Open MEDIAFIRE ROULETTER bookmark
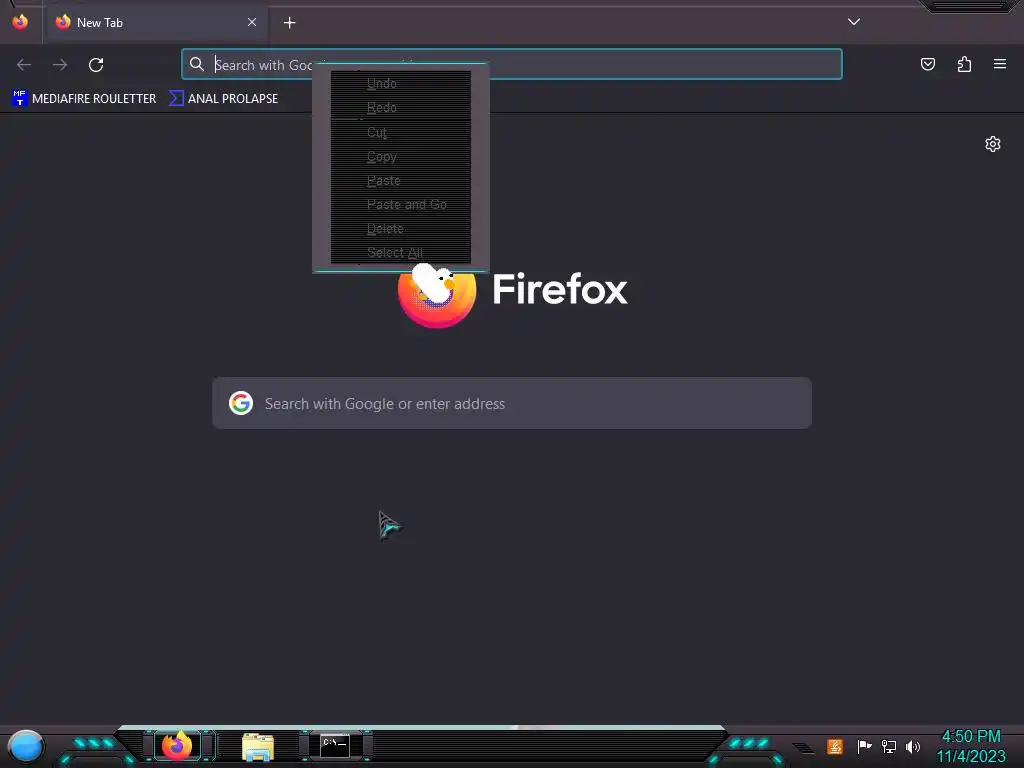Screen dimensions: 1024x768 (x=84, y=99)
